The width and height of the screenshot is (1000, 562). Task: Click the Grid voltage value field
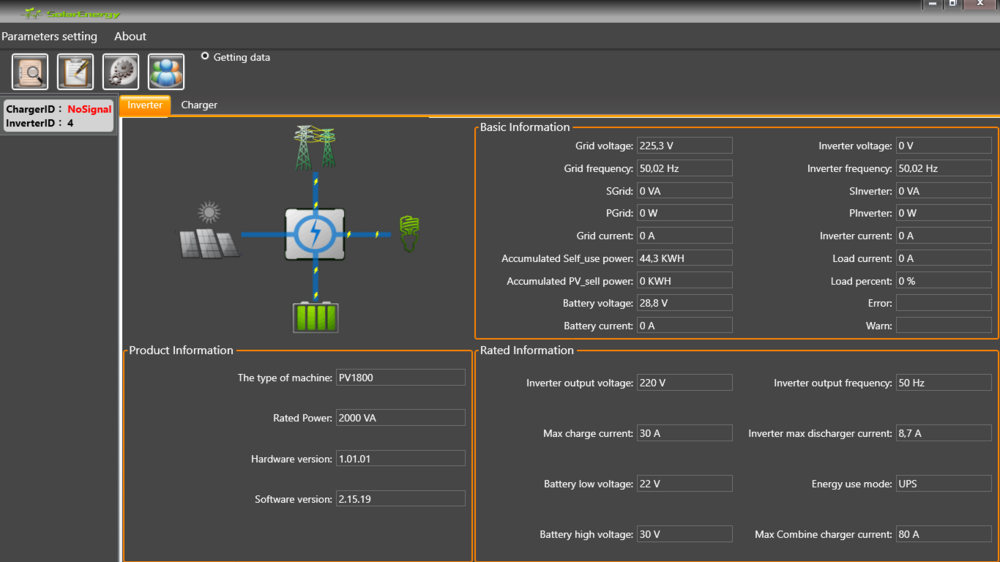(x=684, y=146)
